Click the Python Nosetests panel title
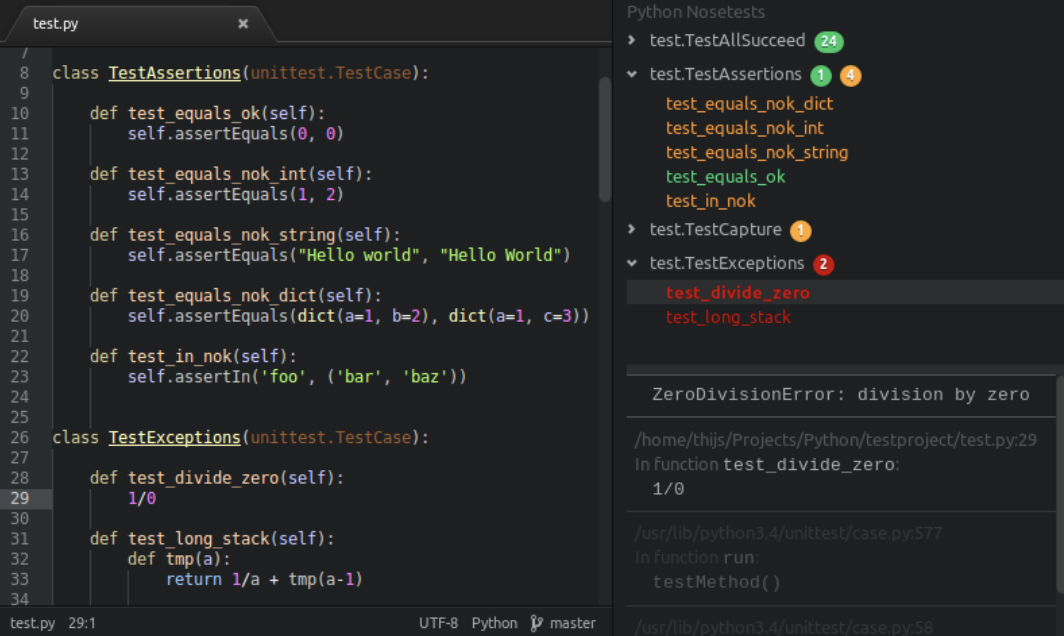The width and height of the screenshot is (1064, 636). point(696,12)
